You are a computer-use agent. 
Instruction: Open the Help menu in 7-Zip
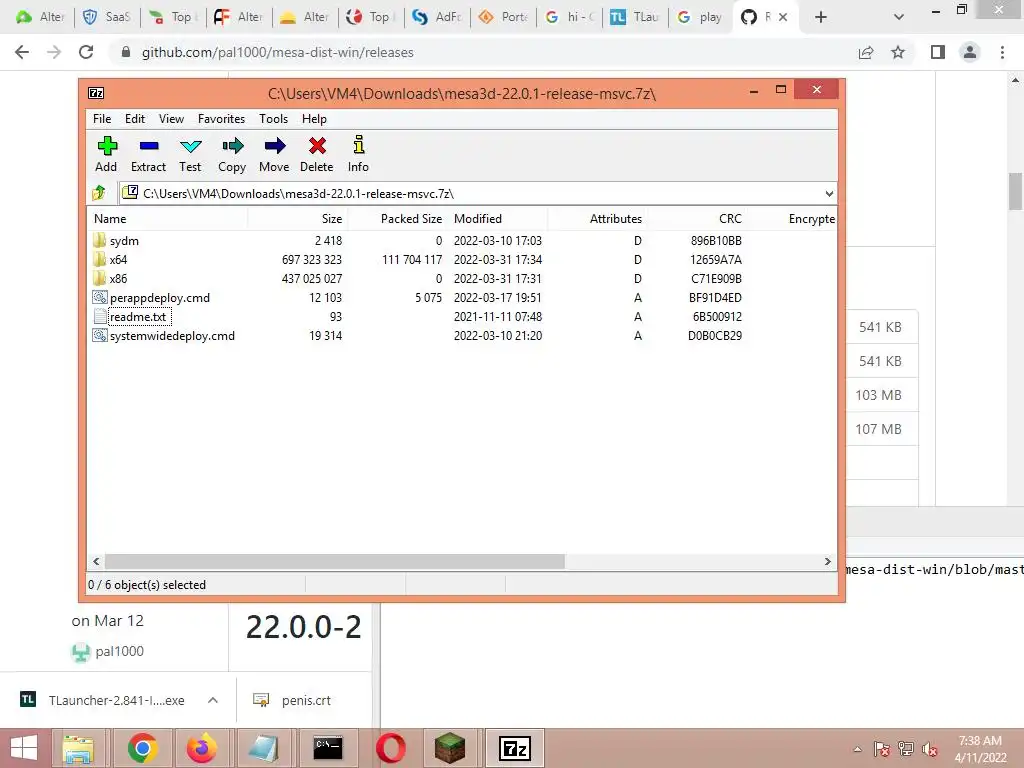point(314,119)
